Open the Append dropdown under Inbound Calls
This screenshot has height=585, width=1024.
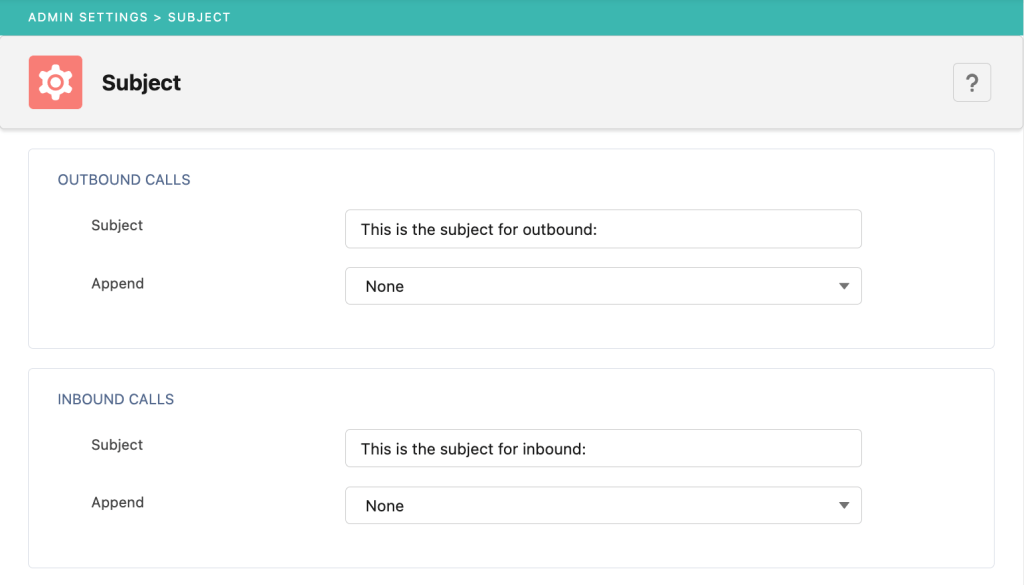pos(603,505)
